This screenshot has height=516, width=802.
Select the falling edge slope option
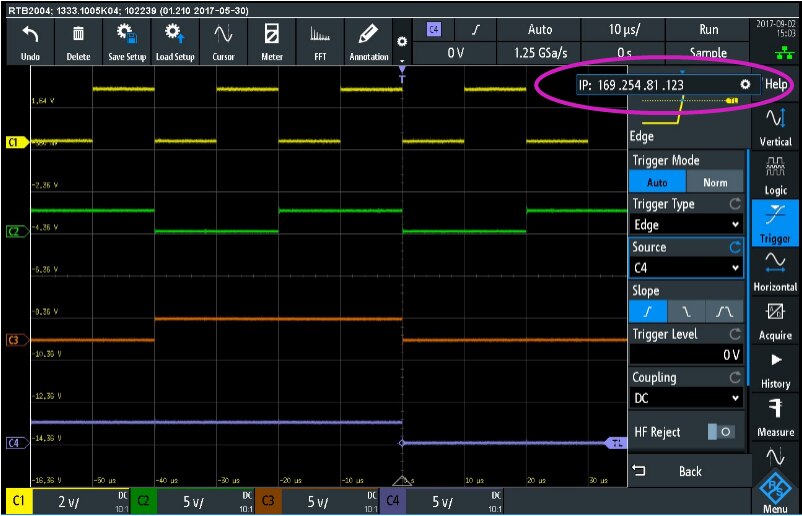click(686, 312)
